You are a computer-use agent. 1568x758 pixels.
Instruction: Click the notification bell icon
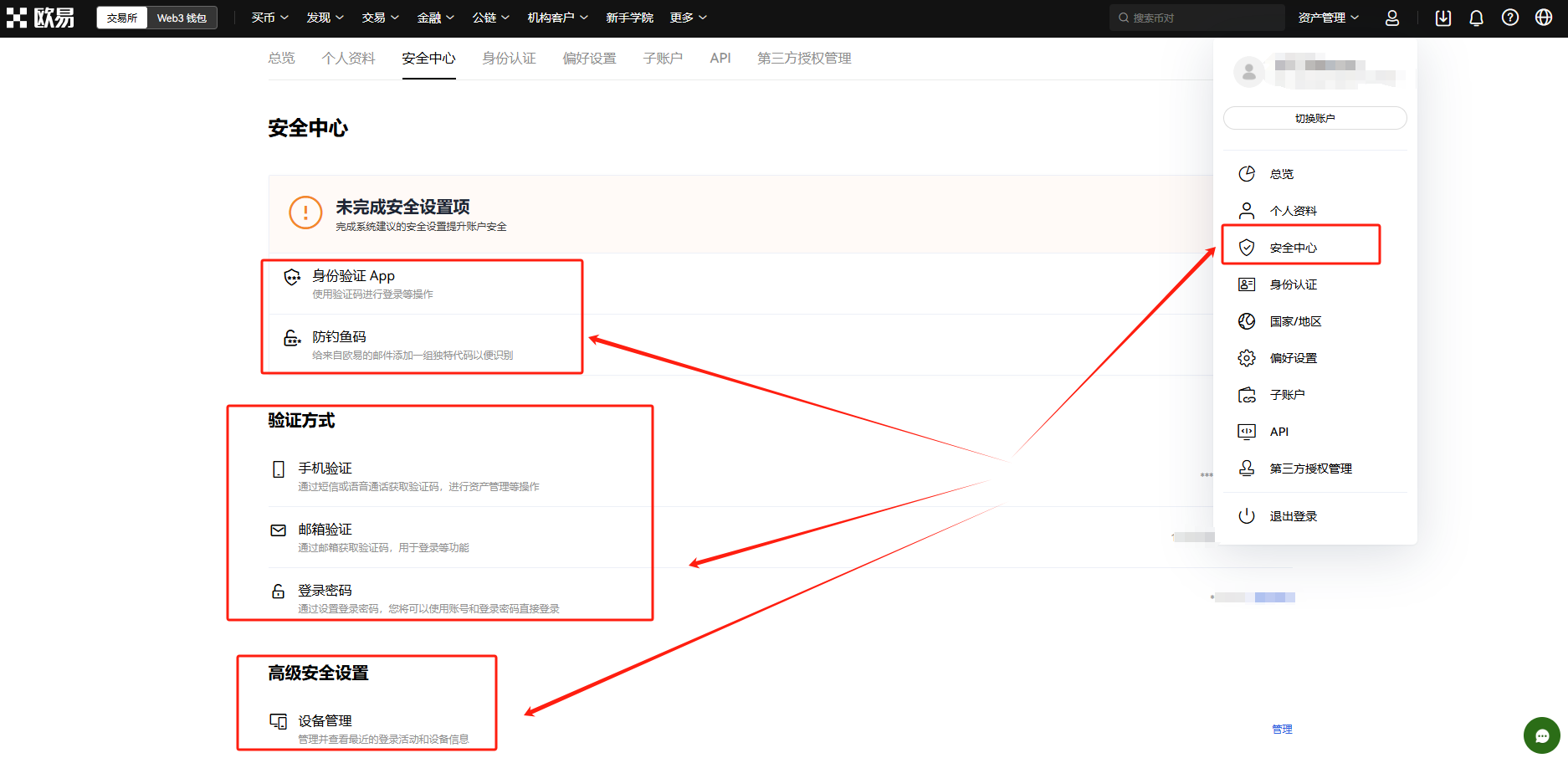(1476, 17)
